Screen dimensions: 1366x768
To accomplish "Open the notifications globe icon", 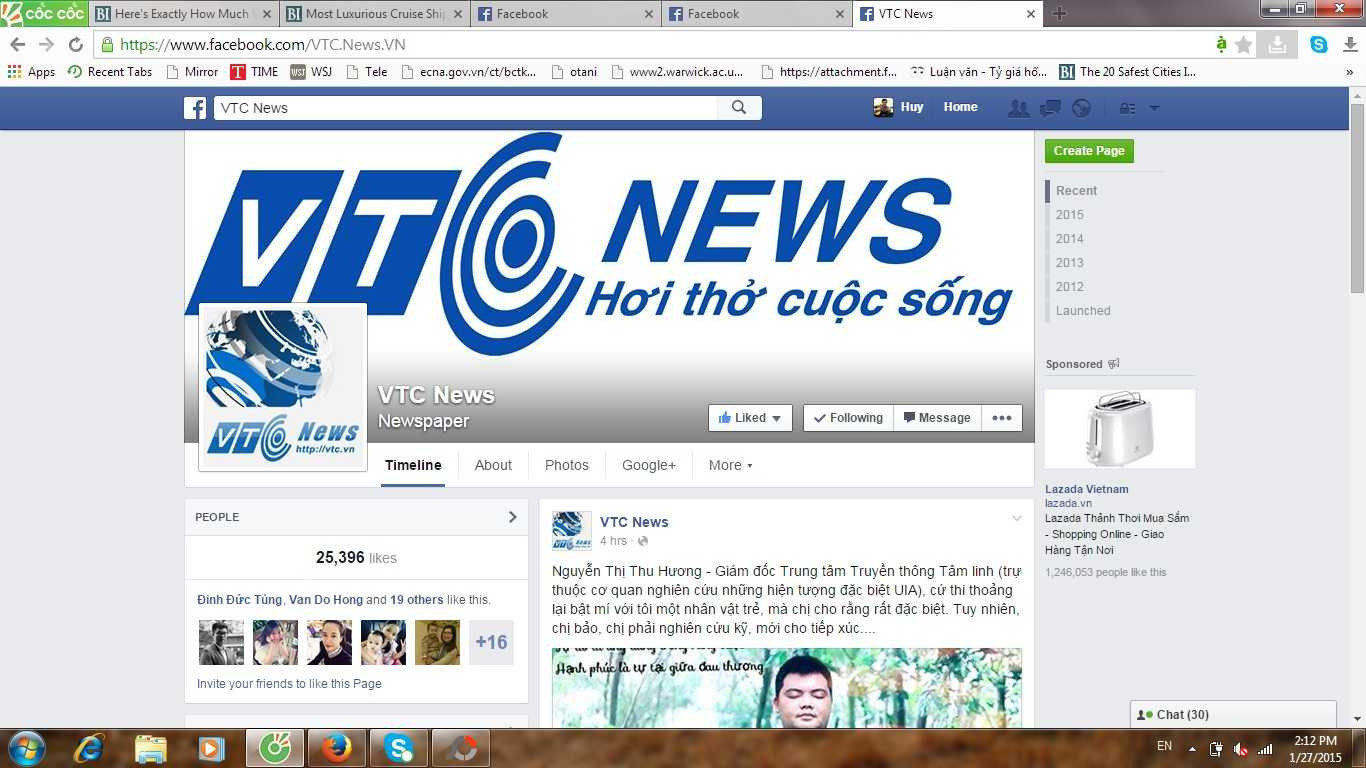I will [1081, 108].
